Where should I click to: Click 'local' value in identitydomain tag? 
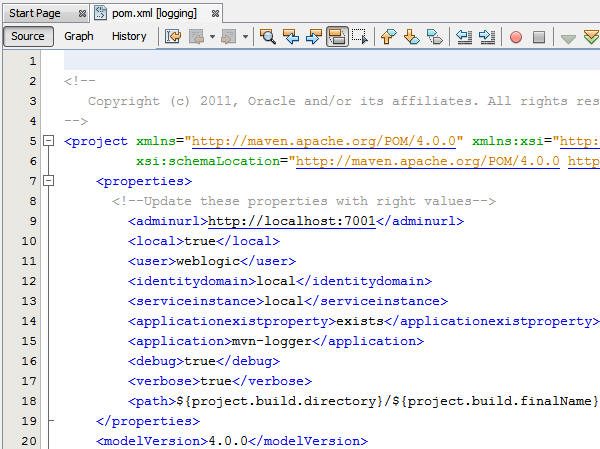pos(276,281)
